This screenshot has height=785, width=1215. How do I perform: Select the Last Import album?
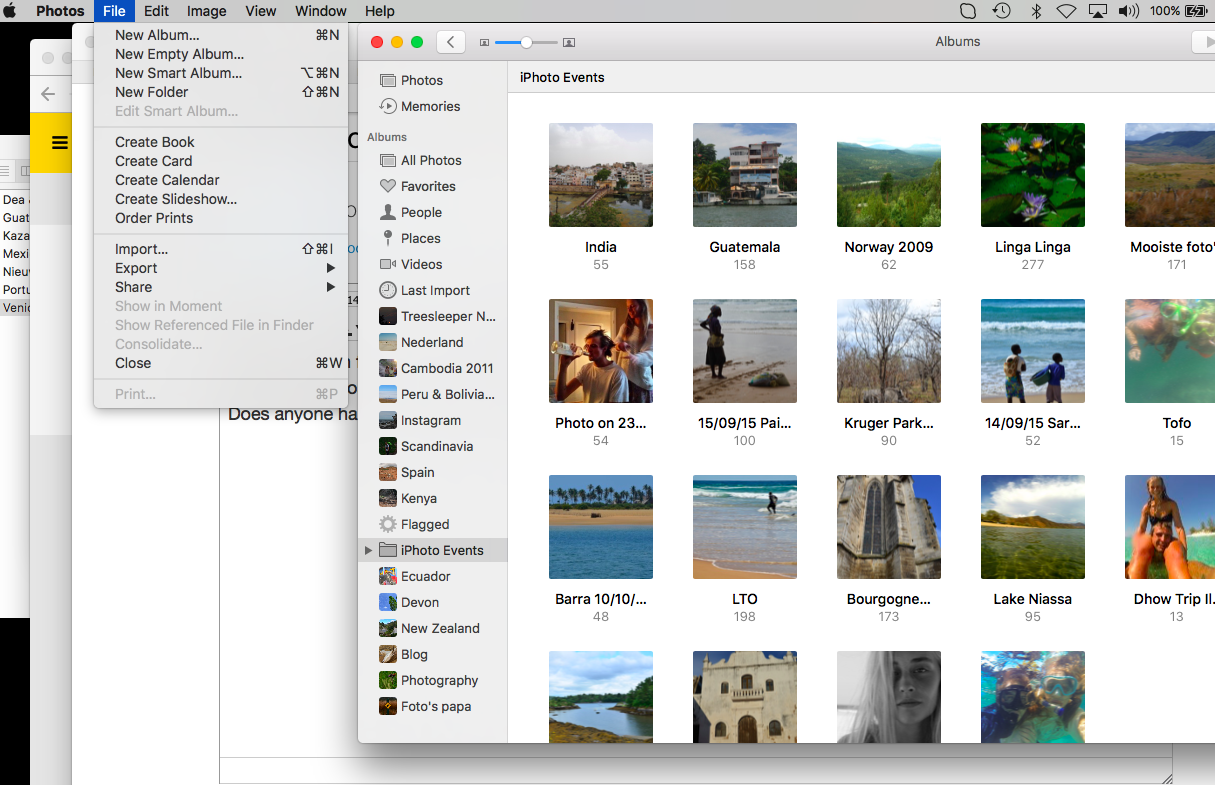click(x=435, y=290)
